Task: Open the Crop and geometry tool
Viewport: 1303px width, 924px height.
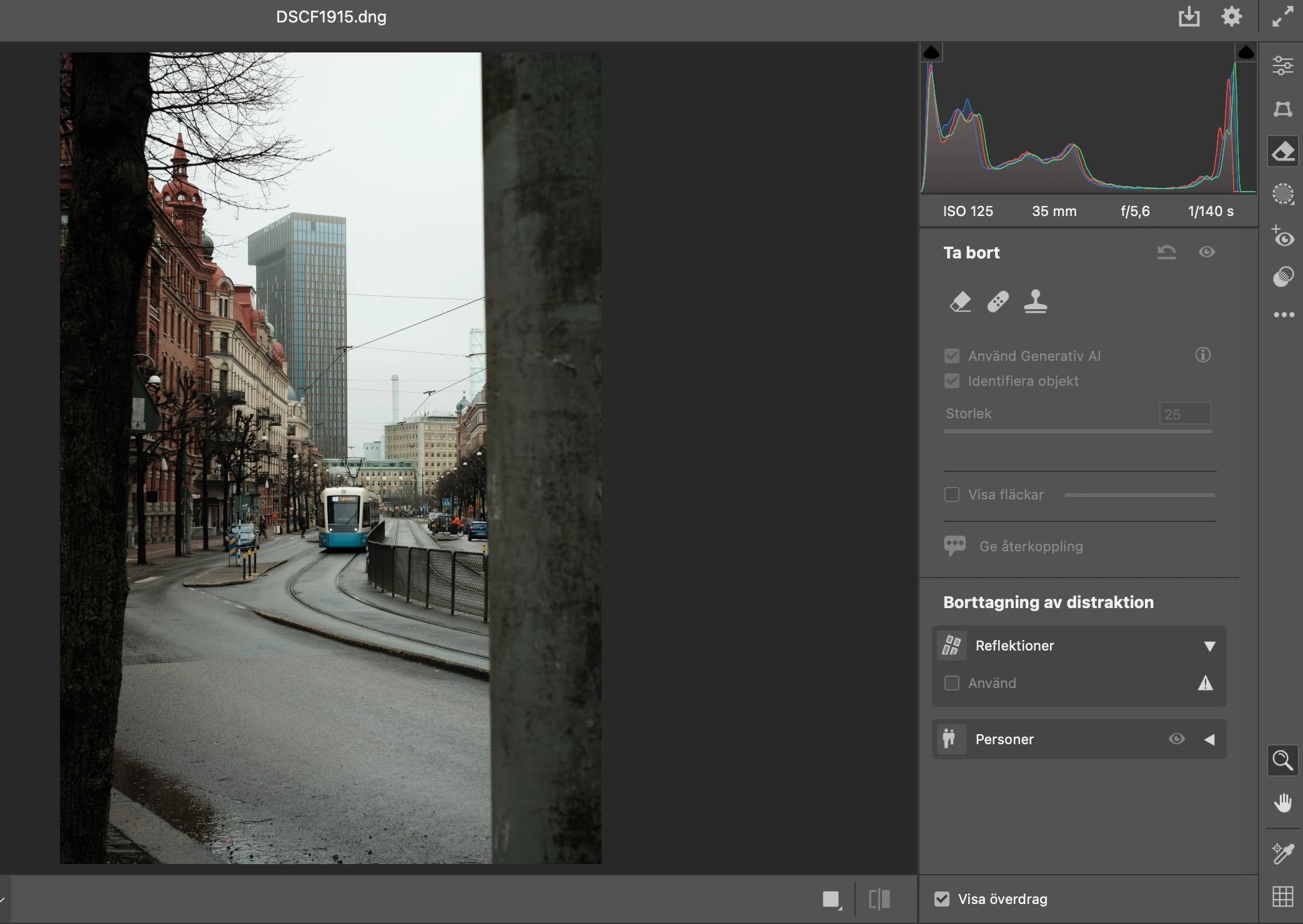Action: (1282, 109)
